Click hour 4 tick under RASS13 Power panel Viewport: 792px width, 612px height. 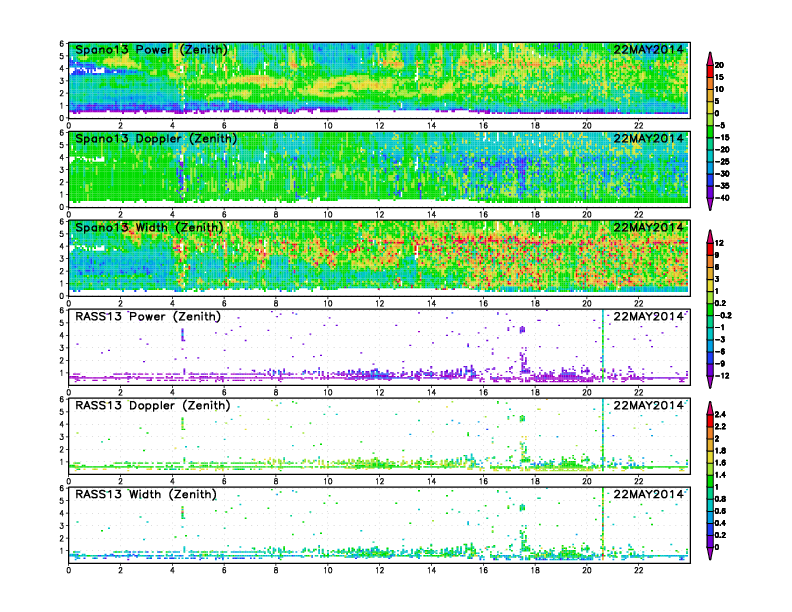172,392
